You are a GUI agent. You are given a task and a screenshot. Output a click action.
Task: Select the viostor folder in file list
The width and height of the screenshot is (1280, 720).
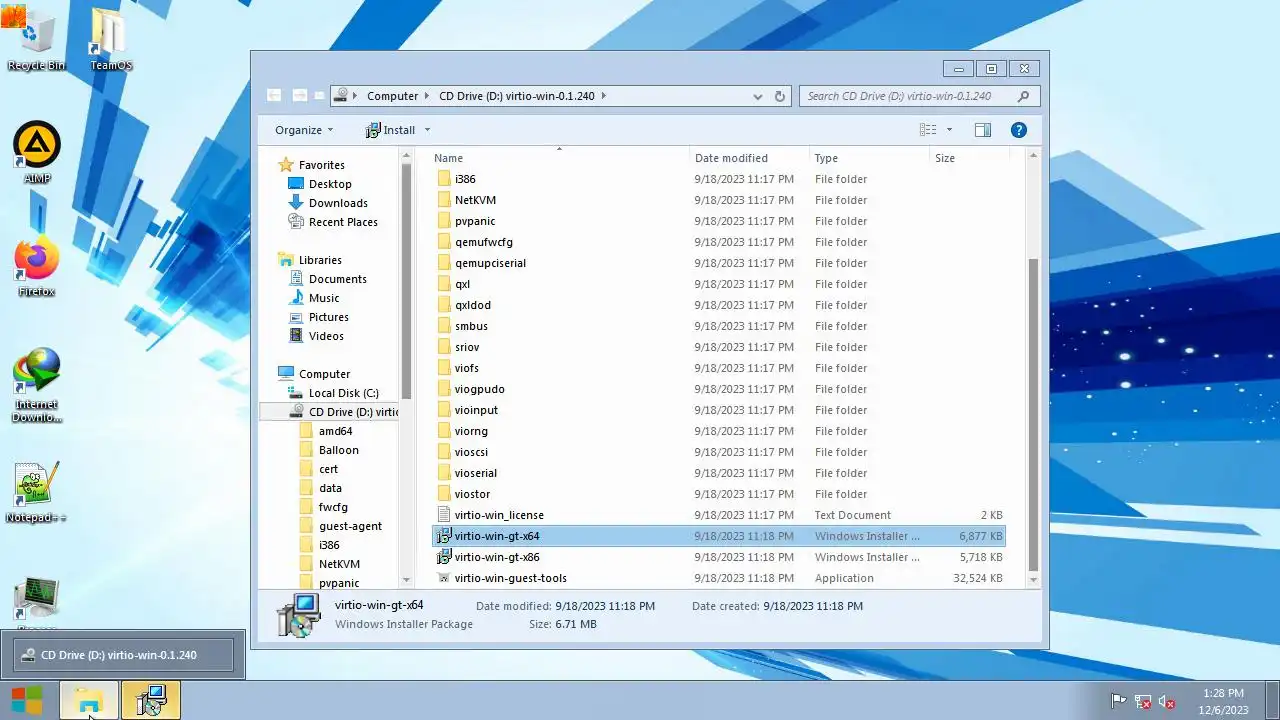point(718,494)
